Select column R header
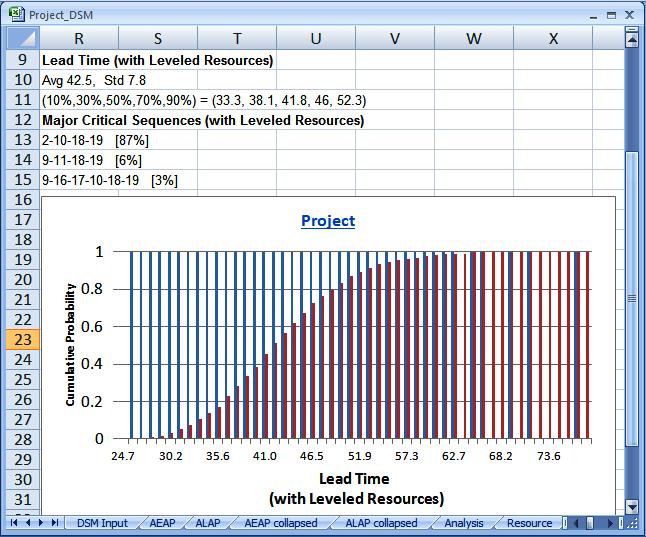Viewport: 646px width, 537px height. tap(79, 38)
